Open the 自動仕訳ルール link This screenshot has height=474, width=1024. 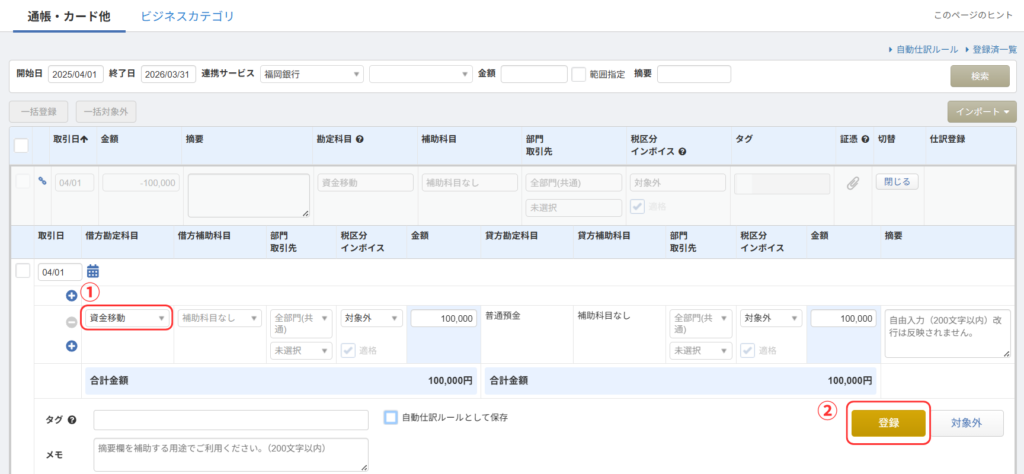click(926, 49)
